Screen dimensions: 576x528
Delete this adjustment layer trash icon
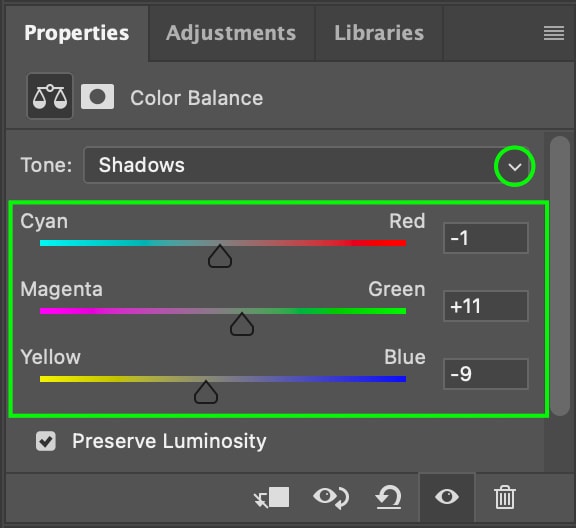pyautogui.click(x=505, y=498)
